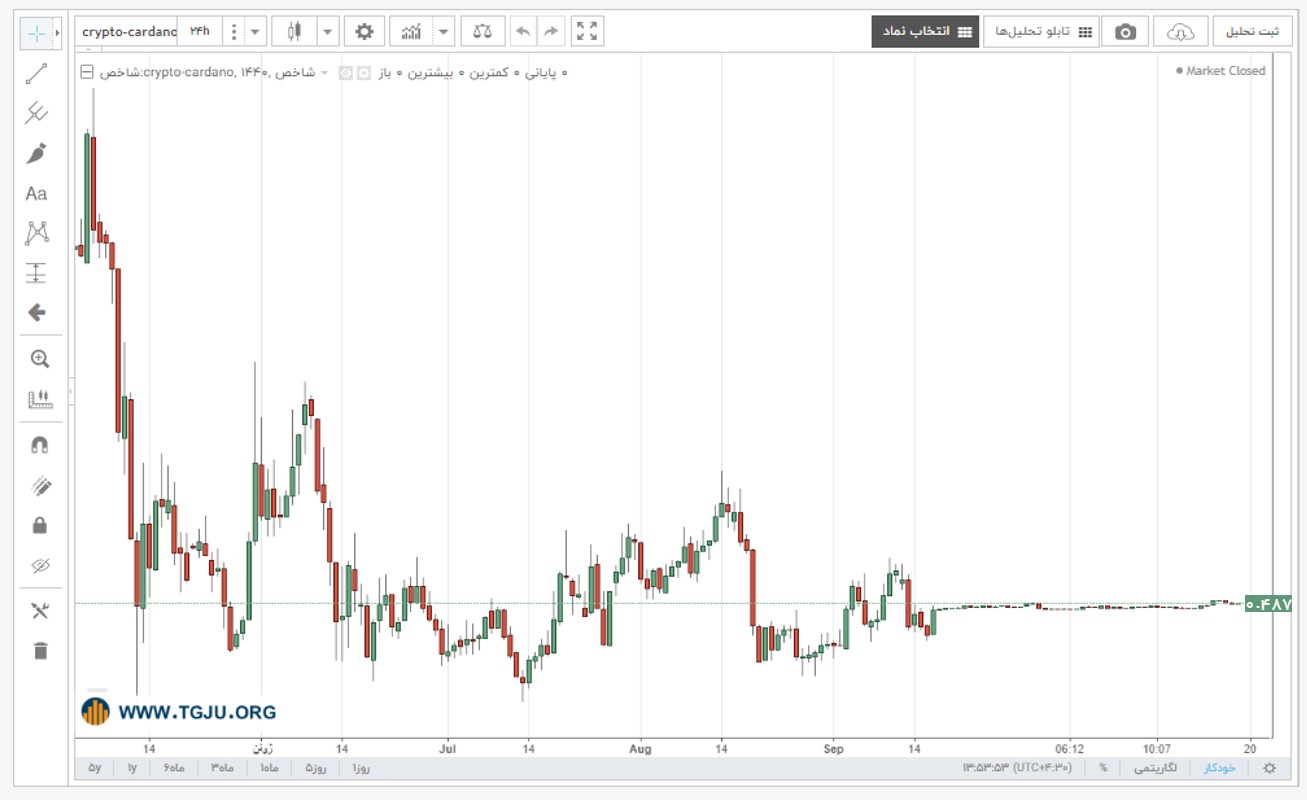Click the انتخاب نماد symbol selection button

point(923,32)
